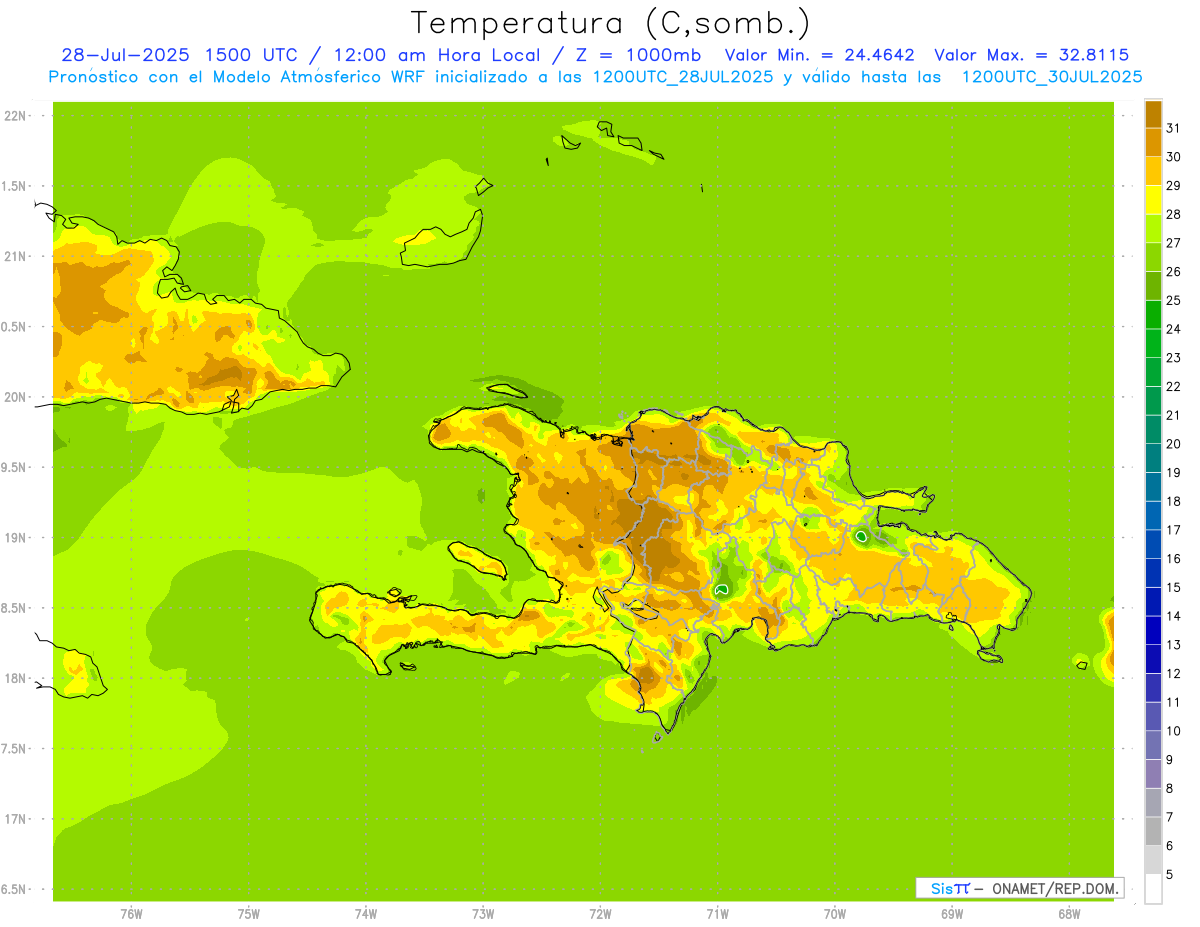
Task: Pick the purple legend swatch between 8 and 9
Action: pos(1153,774)
